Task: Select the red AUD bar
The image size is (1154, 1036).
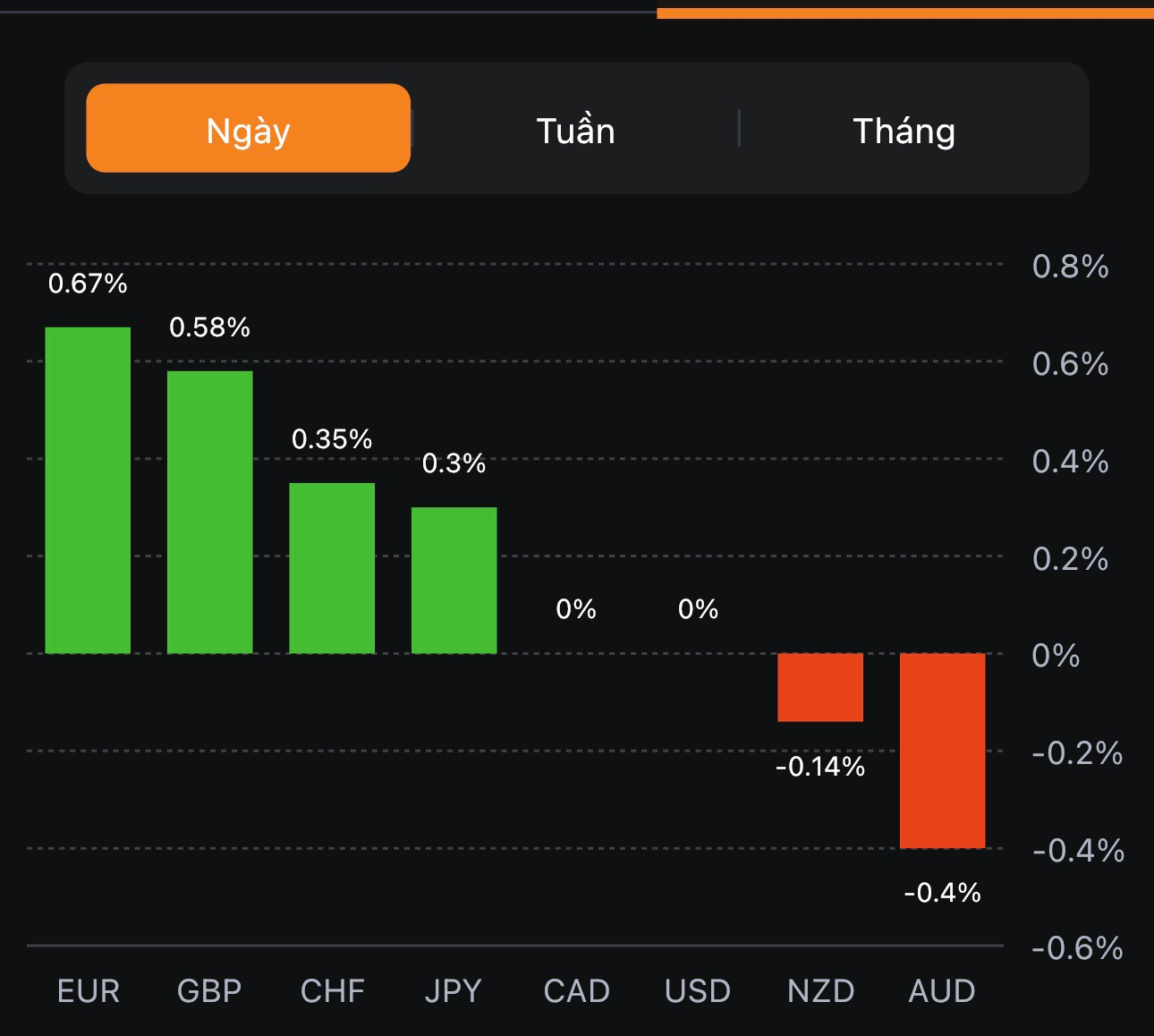Action: tap(942, 751)
